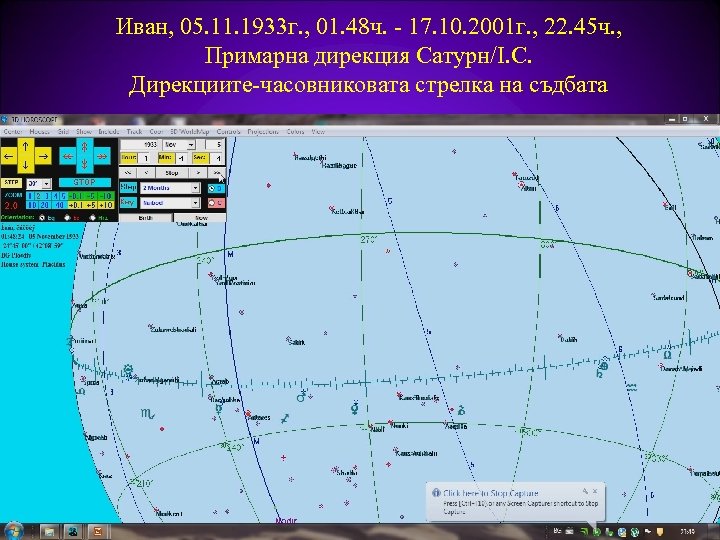Open the Projections menu
Viewport: 720px width, 540px height.
coord(263,132)
